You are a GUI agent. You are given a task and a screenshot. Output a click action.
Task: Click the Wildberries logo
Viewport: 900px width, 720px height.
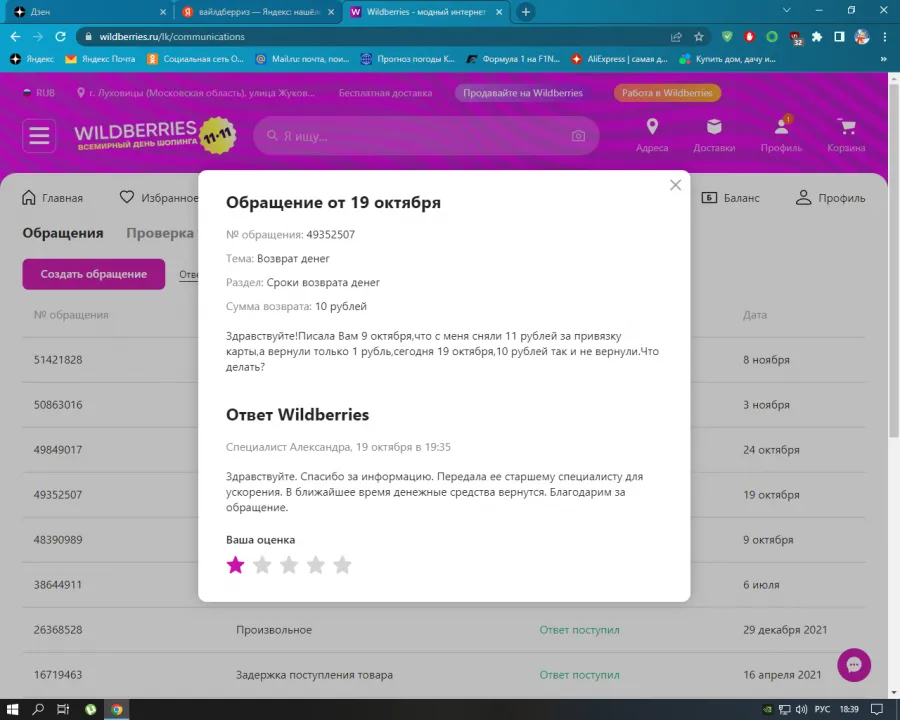tap(155, 136)
